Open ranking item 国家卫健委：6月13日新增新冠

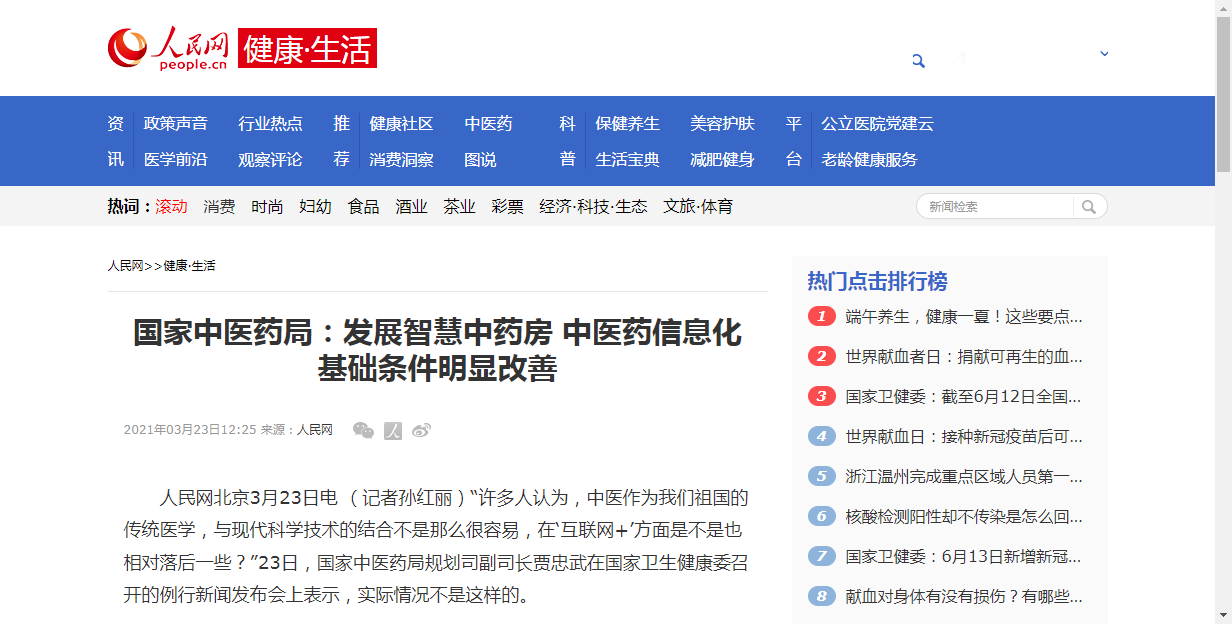(x=964, y=557)
